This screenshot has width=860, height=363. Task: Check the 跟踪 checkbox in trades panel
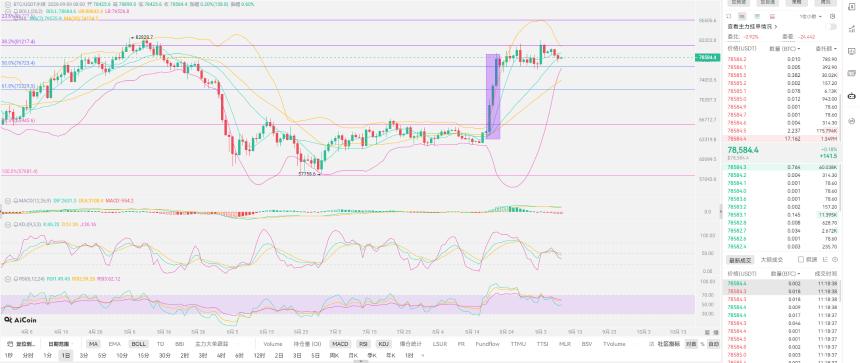pos(801,259)
